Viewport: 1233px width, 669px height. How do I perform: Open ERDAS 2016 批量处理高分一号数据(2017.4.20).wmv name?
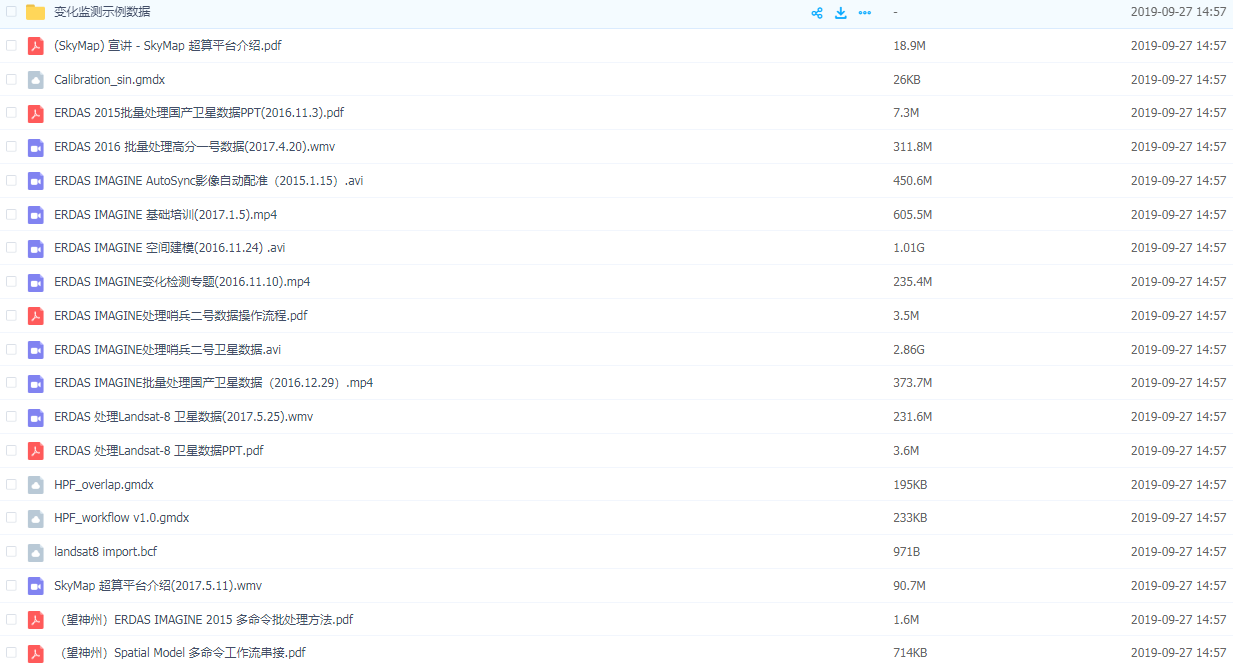pos(194,147)
